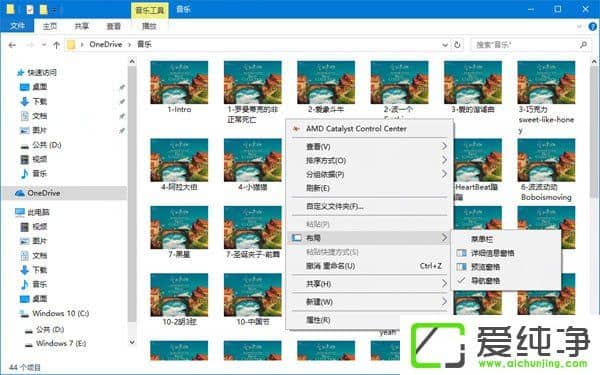Open the address bar history dropdown

(x=445, y=45)
